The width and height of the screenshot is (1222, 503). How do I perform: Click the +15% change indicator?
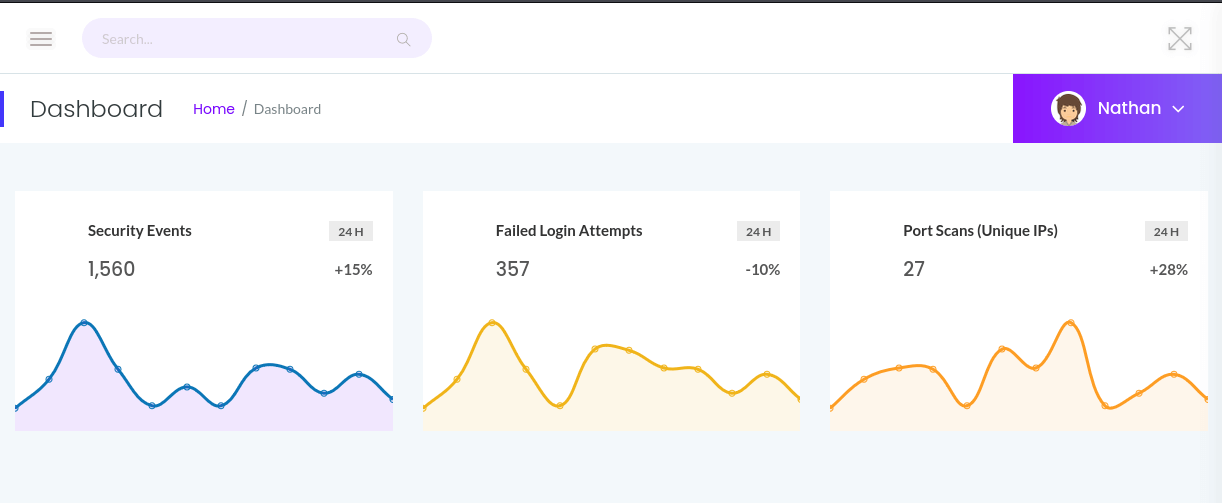coord(353,270)
